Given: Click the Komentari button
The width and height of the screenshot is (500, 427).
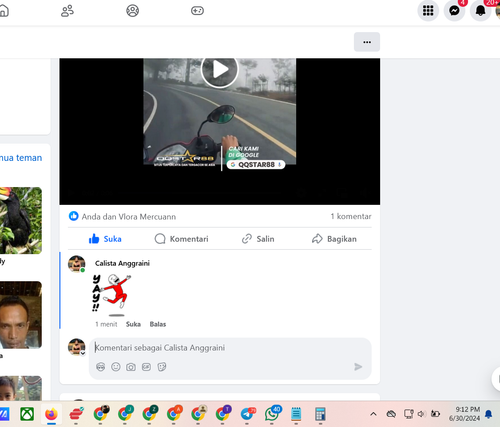Looking at the screenshot, I should pyautogui.click(x=181, y=239).
